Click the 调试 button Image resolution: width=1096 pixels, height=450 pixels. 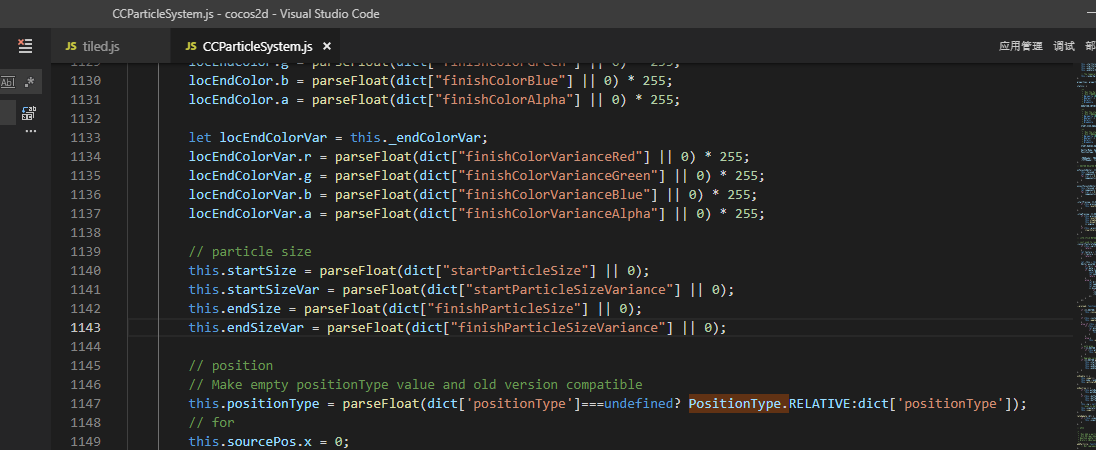(1064, 46)
